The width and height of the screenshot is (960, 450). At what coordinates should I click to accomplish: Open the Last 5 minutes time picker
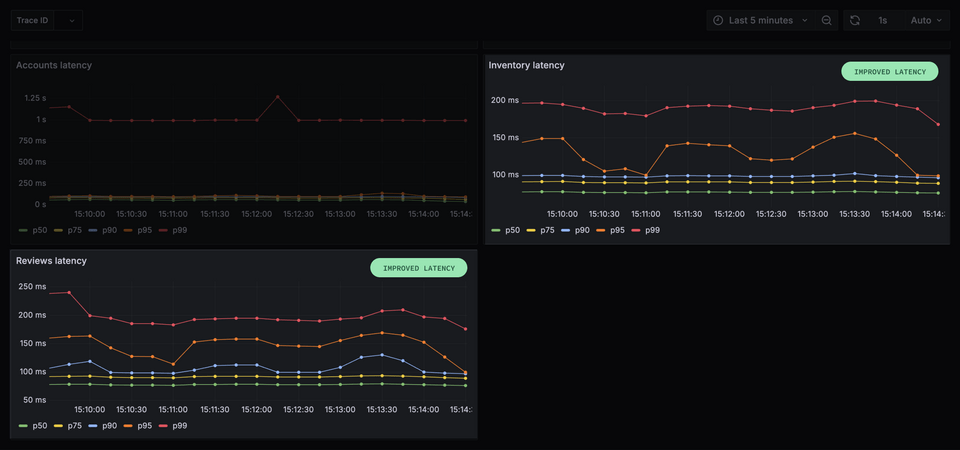pyautogui.click(x=761, y=20)
